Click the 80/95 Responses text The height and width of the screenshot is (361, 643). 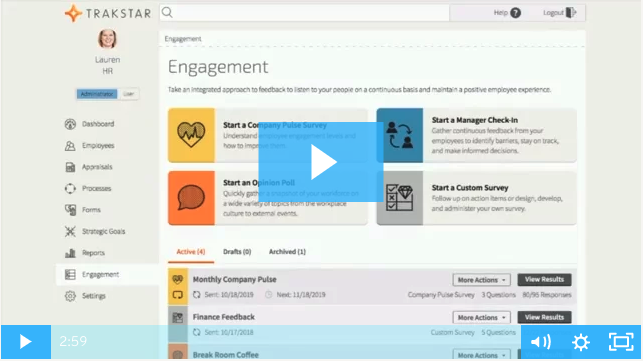547,295
